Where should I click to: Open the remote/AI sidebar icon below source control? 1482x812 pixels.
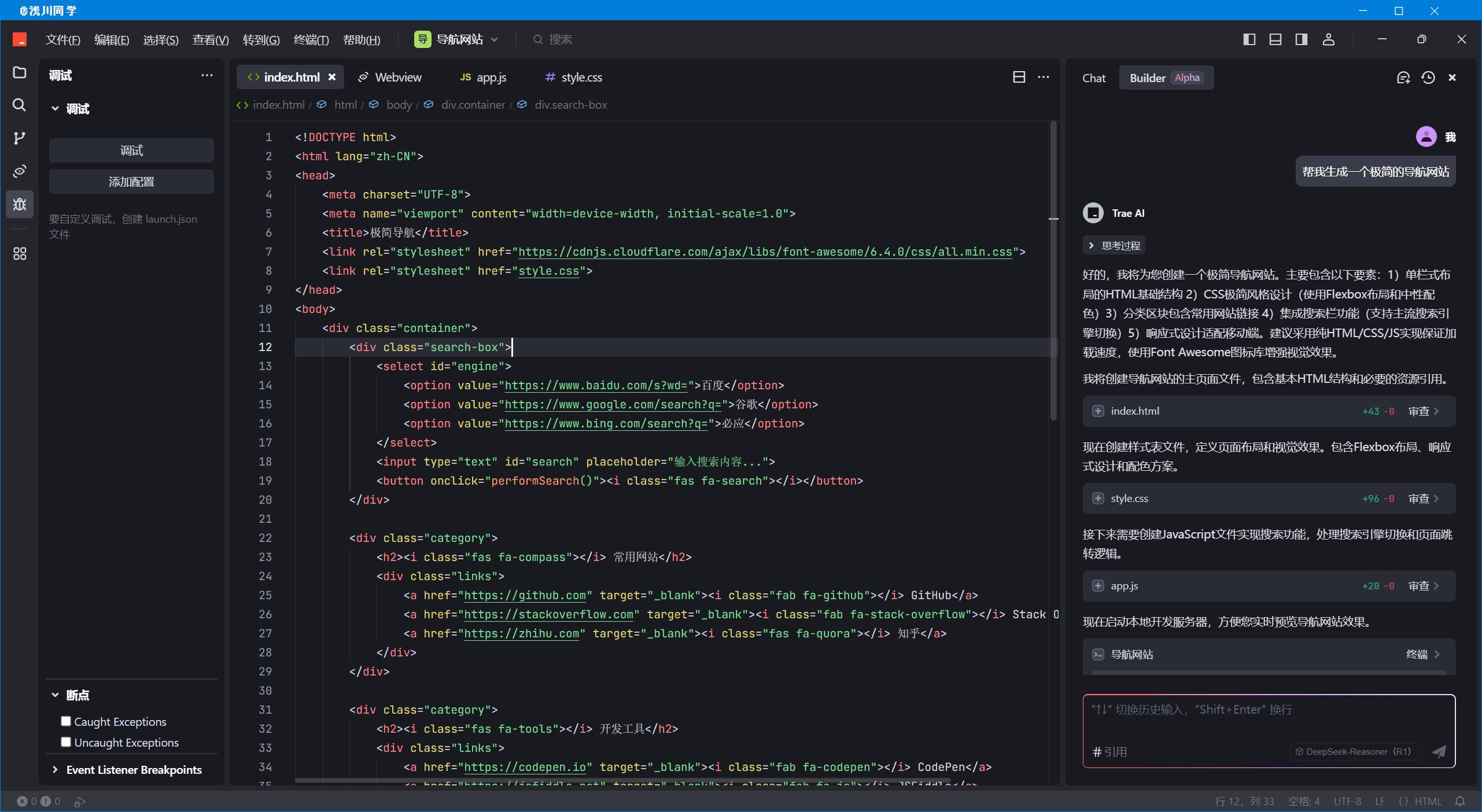20,171
